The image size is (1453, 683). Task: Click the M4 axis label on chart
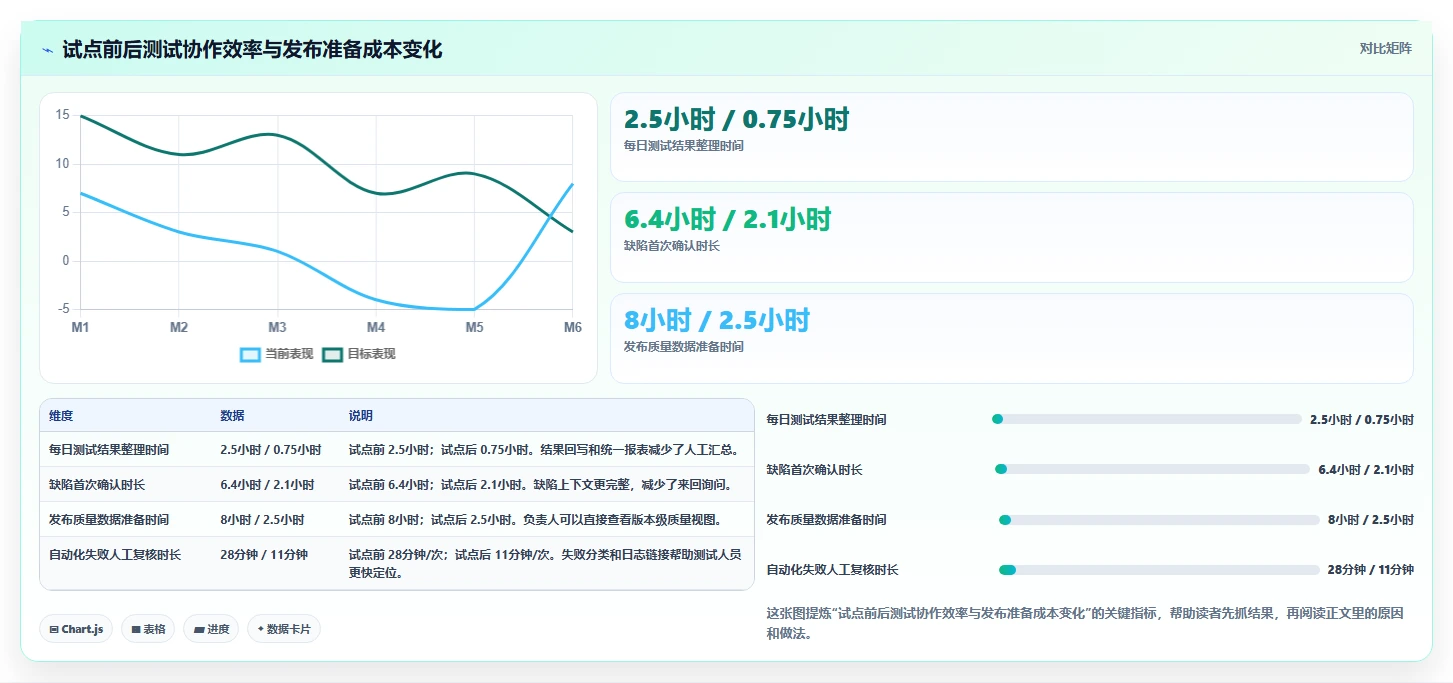tap(376, 327)
